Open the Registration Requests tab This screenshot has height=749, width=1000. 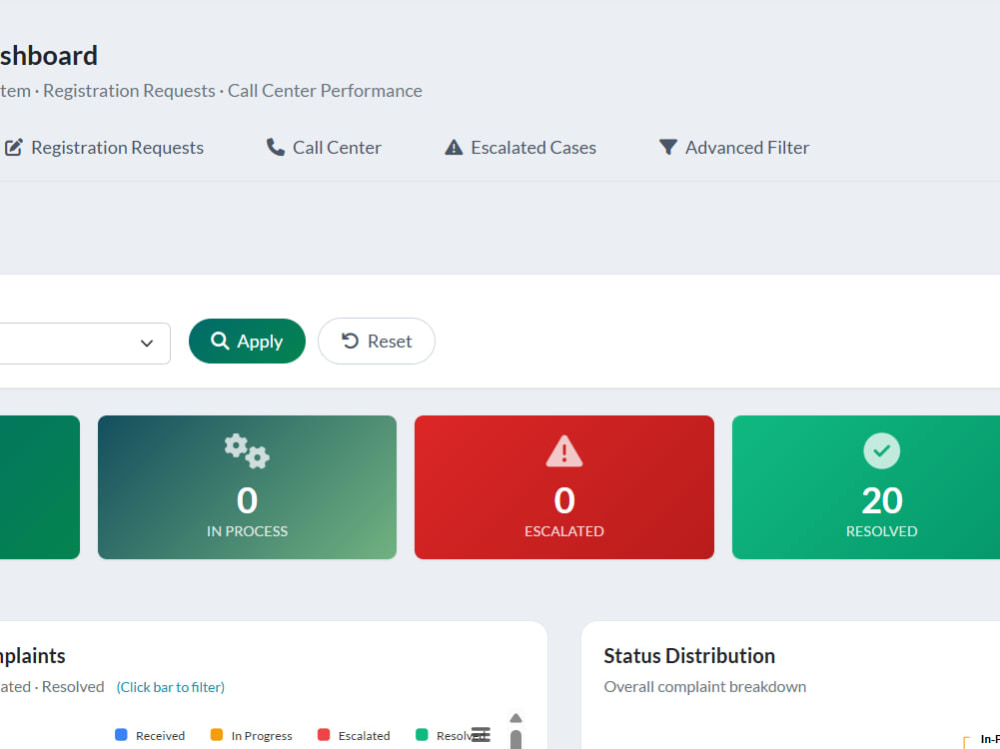(105, 147)
